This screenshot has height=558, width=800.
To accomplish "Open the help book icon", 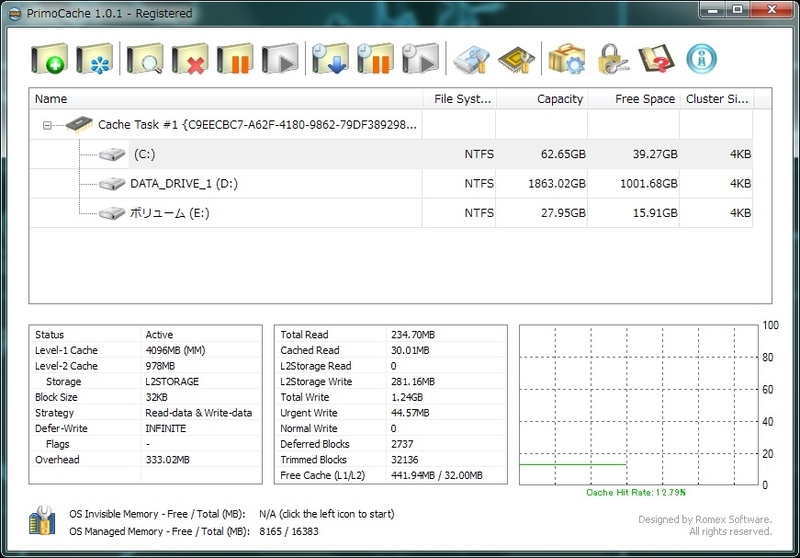I will [x=656, y=59].
